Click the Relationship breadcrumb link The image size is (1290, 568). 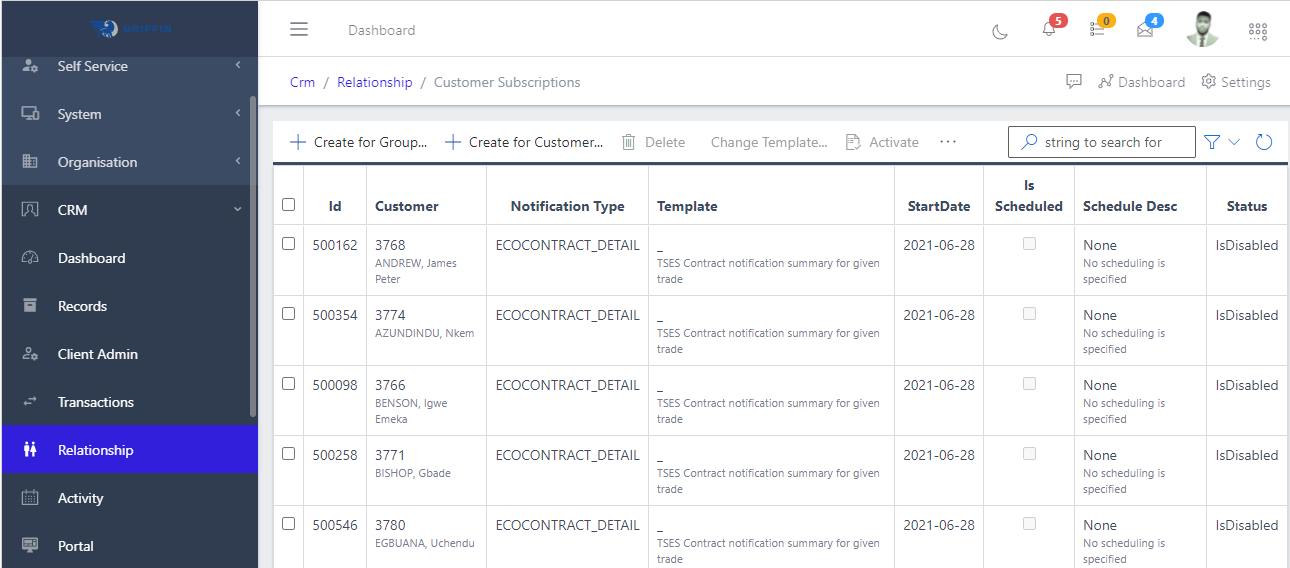pos(374,82)
